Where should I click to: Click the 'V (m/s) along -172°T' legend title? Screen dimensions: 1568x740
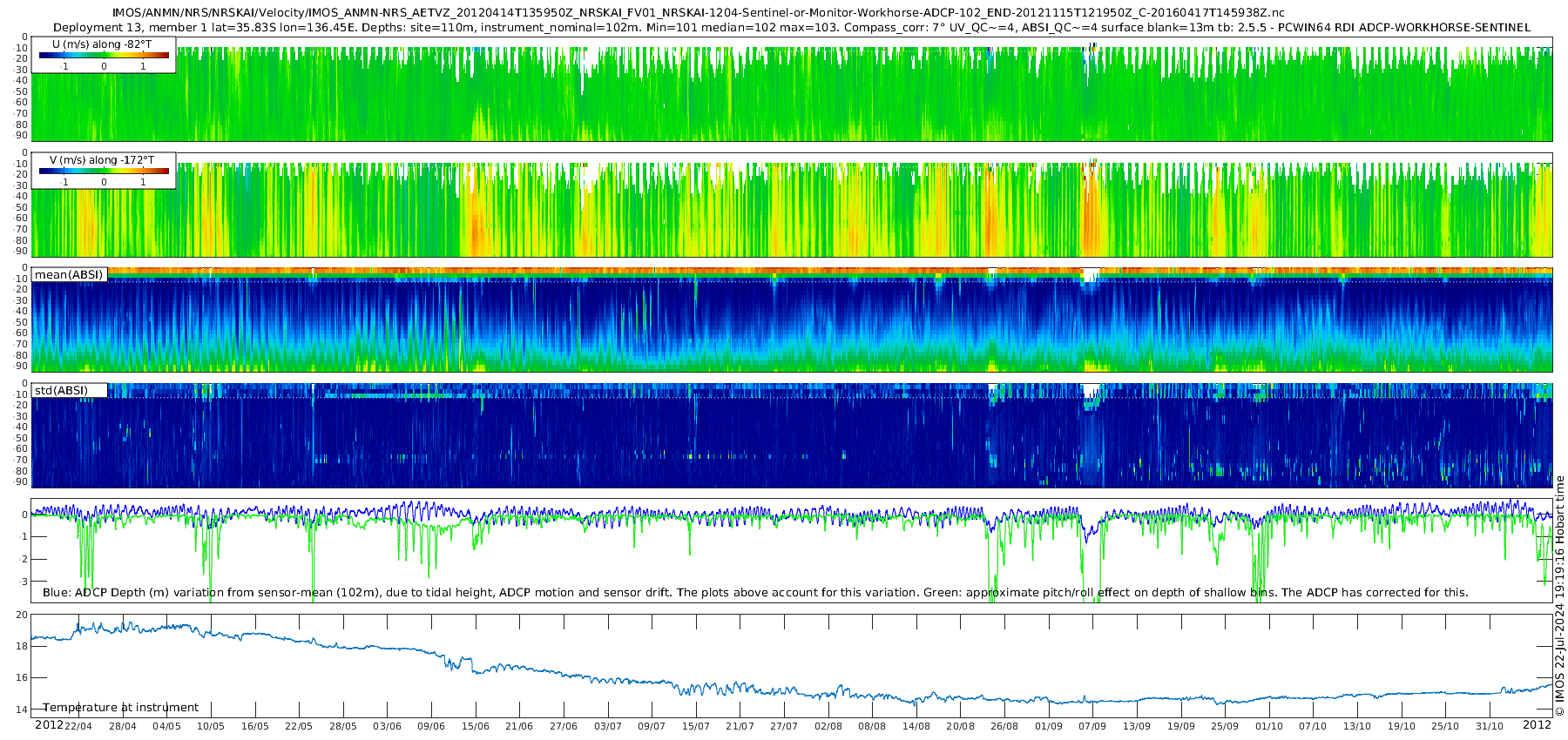(102, 160)
